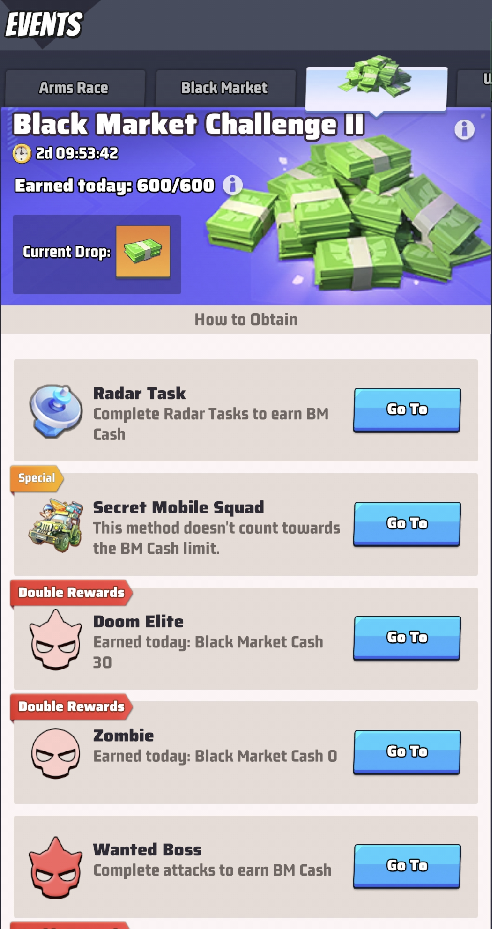Open Zombie via its Go To button
Image resolution: width=492 pixels, height=929 pixels.
pyautogui.click(x=407, y=752)
